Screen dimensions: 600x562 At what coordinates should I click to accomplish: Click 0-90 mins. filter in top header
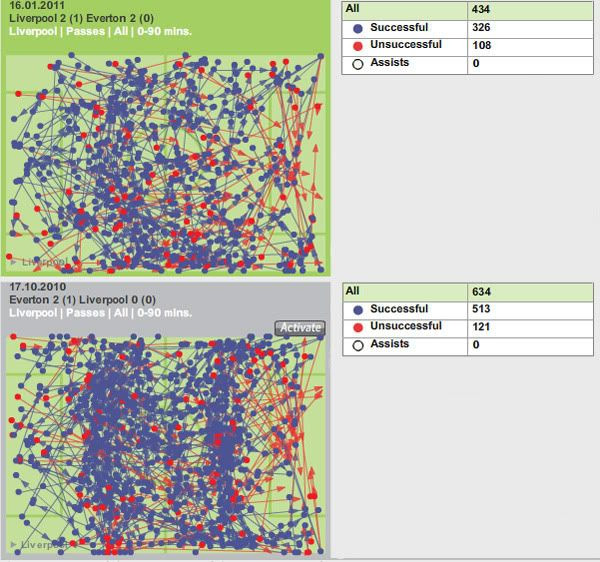(x=164, y=31)
